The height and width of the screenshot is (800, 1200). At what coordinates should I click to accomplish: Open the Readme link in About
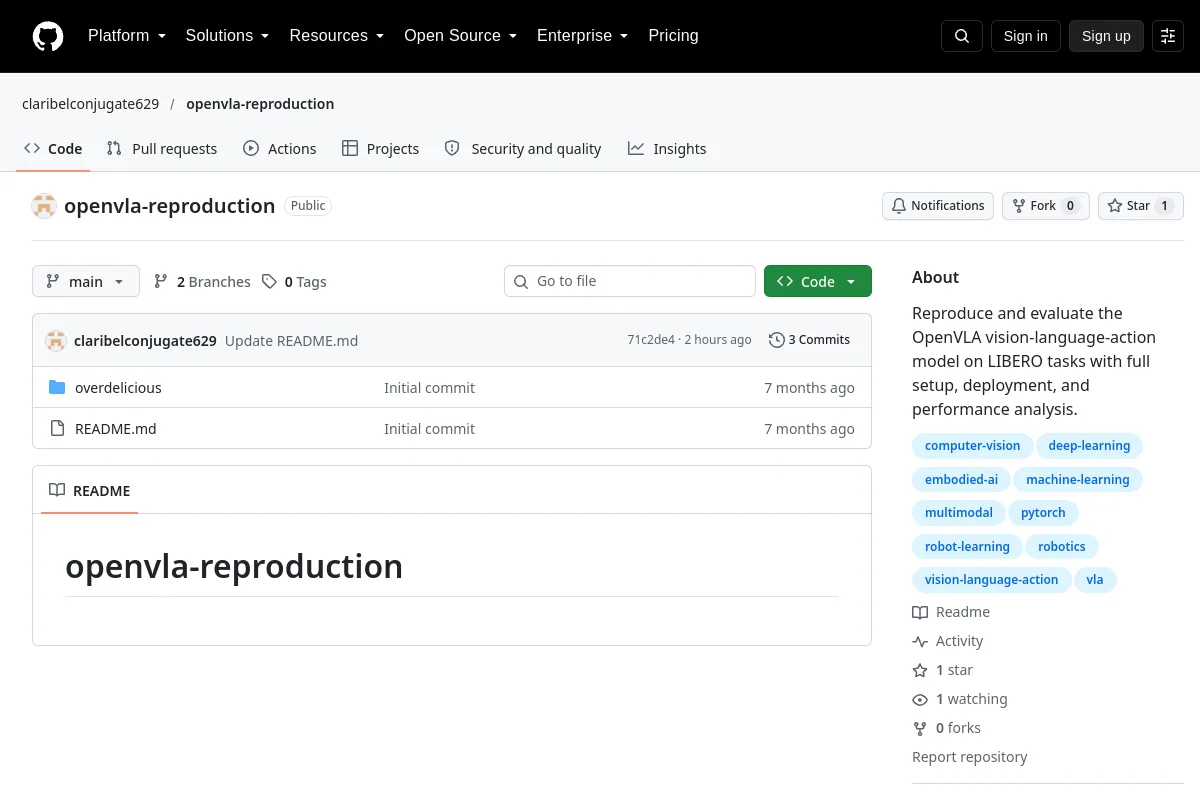951,612
